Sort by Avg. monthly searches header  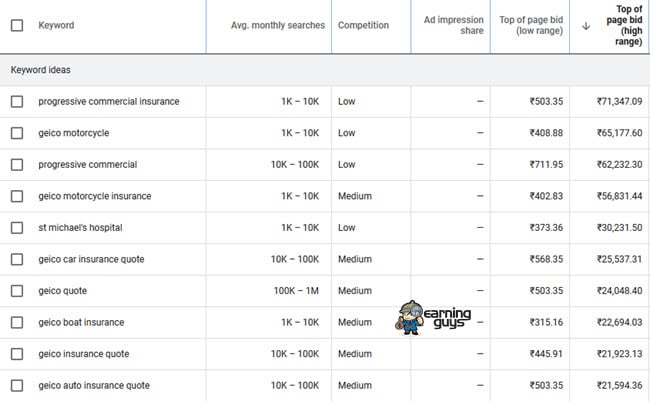pos(278,25)
